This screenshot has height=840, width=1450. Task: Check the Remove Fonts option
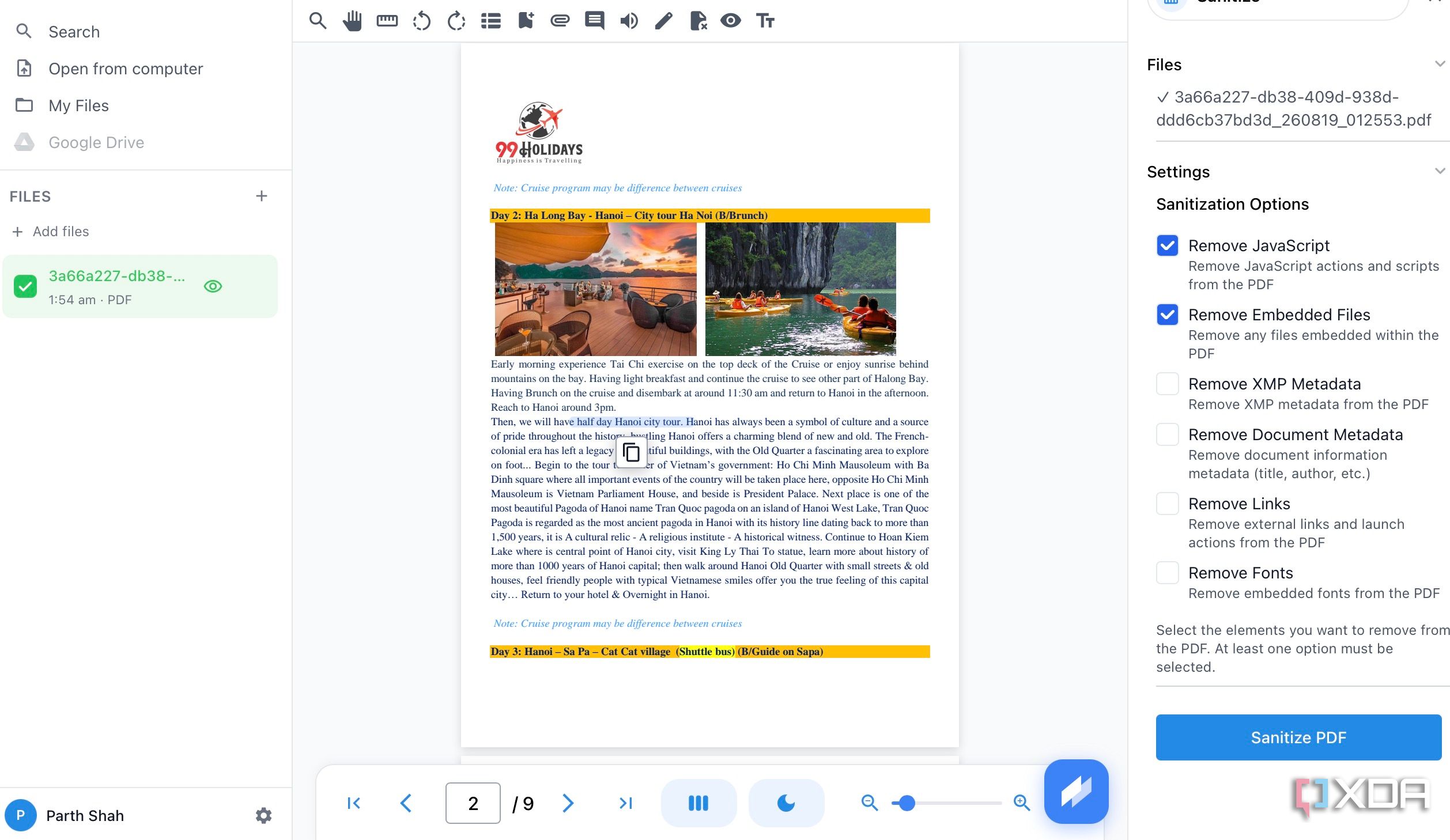pyautogui.click(x=1167, y=573)
